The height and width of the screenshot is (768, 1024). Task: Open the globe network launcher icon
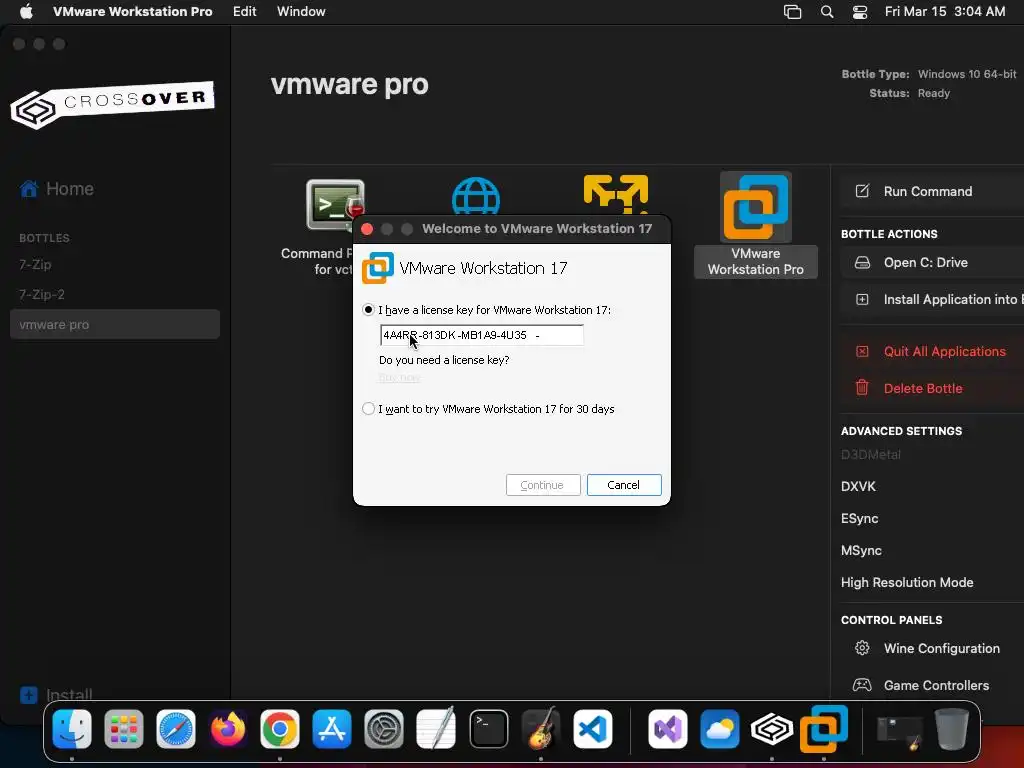pos(475,196)
